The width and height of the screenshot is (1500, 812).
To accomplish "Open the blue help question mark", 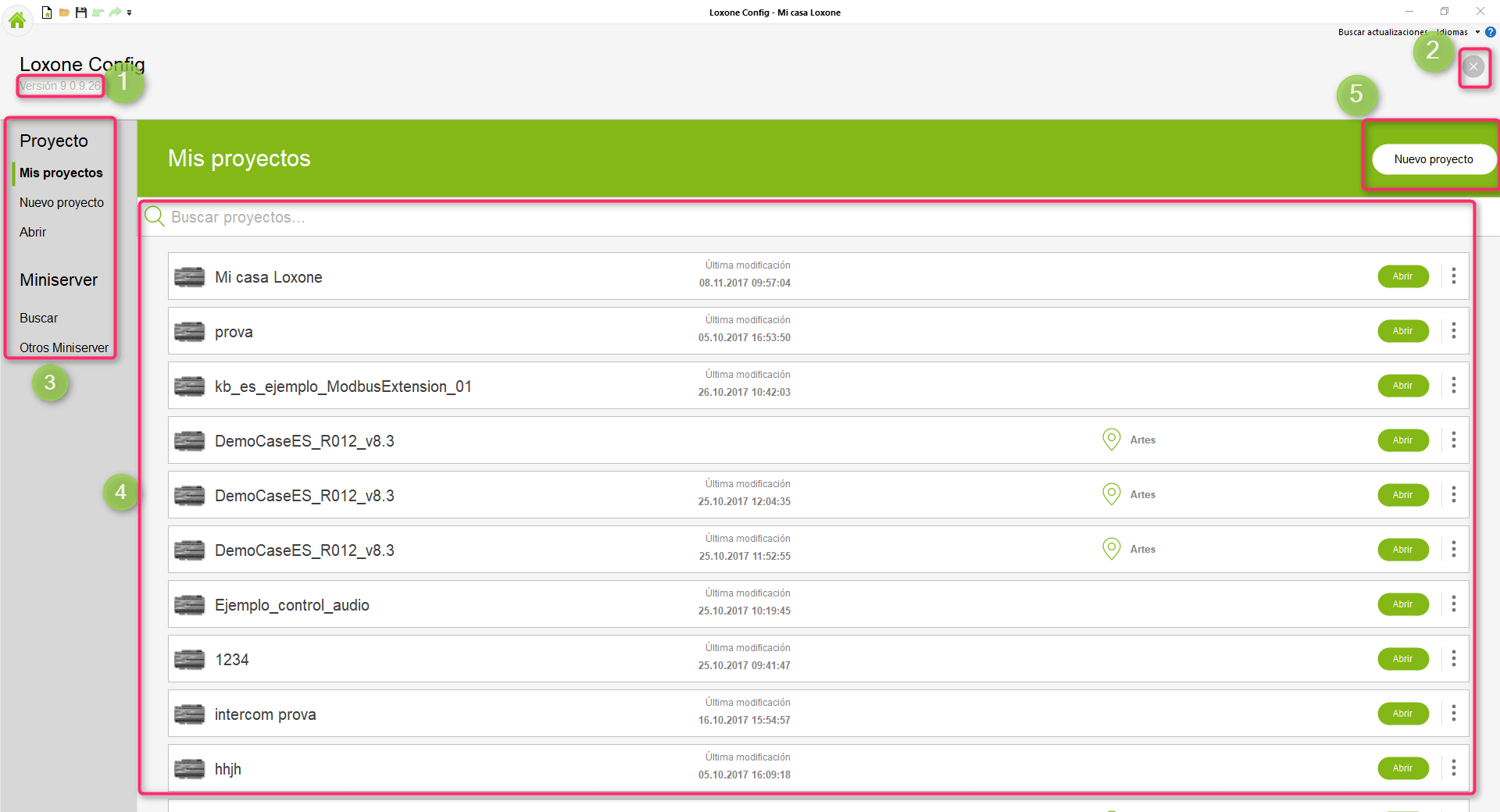I will click(1491, 32).
